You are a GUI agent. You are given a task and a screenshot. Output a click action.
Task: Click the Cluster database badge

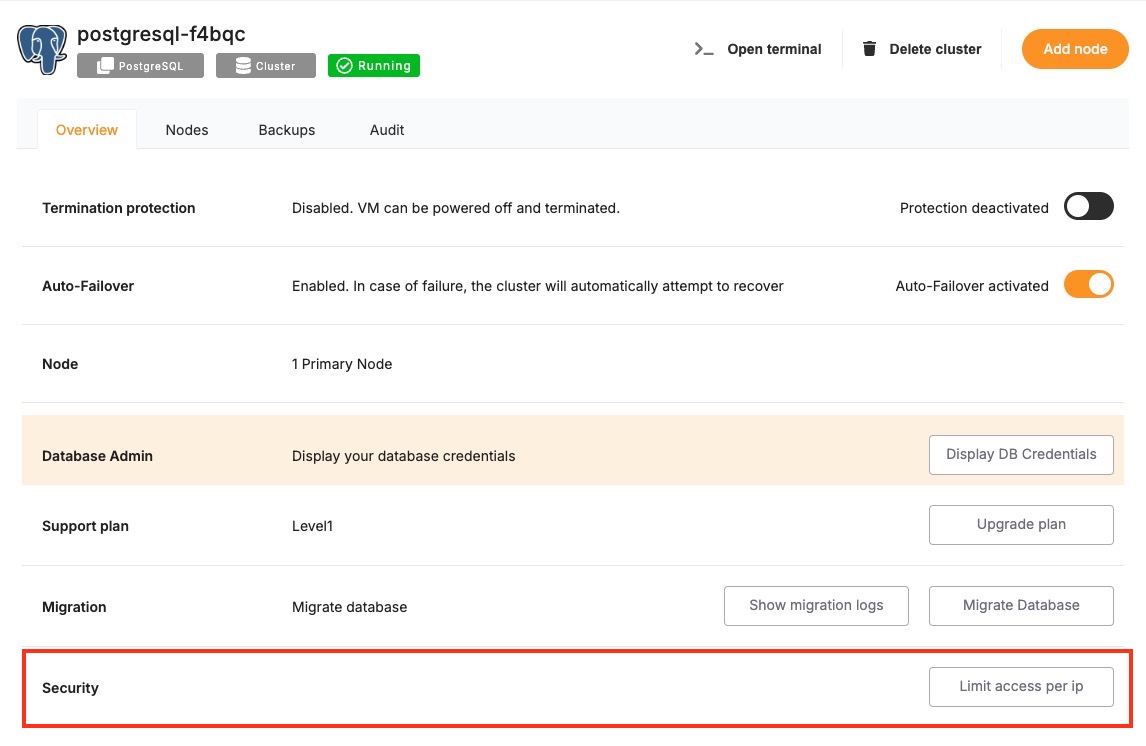point(266,66)
